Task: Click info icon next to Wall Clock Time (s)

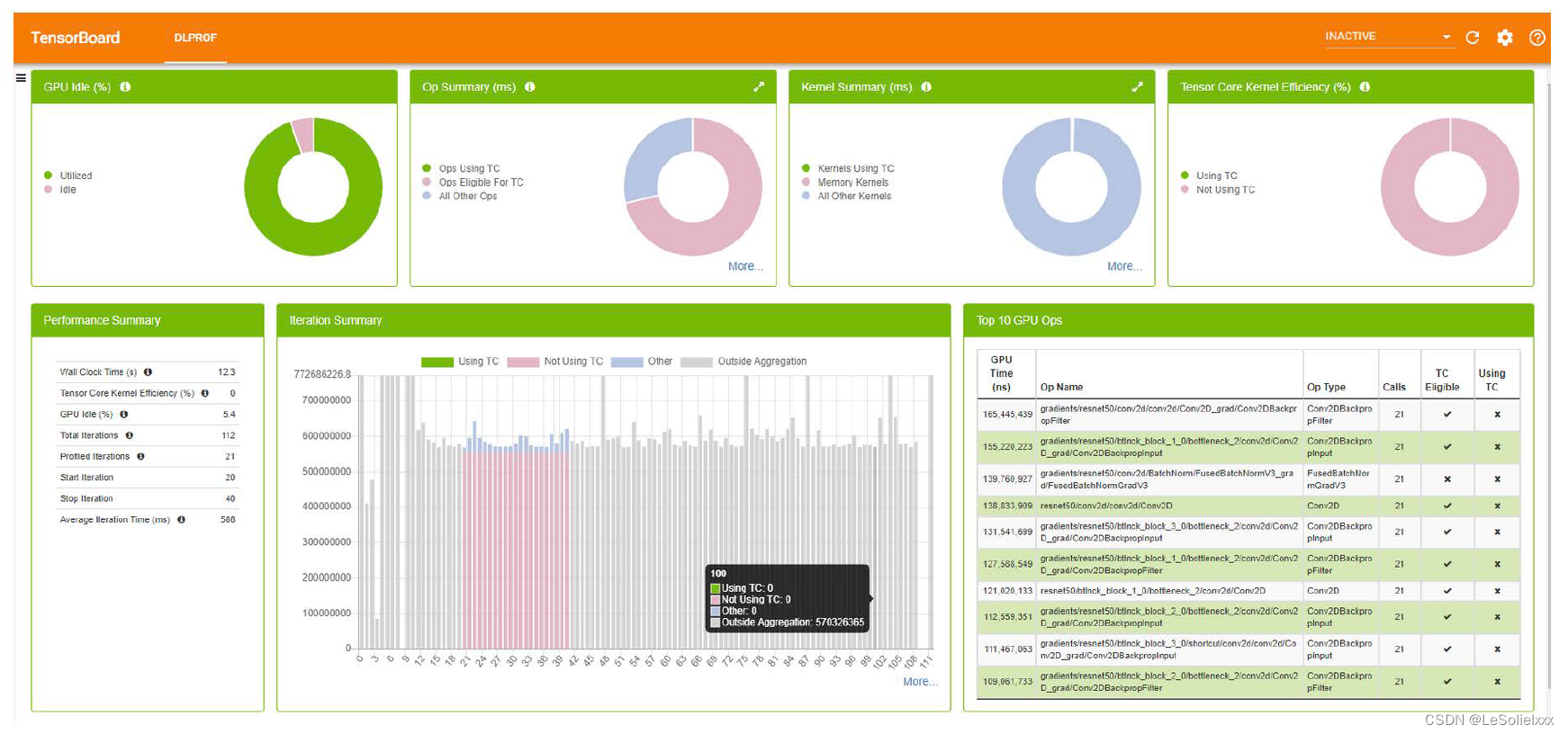Action: coord(148,372)
